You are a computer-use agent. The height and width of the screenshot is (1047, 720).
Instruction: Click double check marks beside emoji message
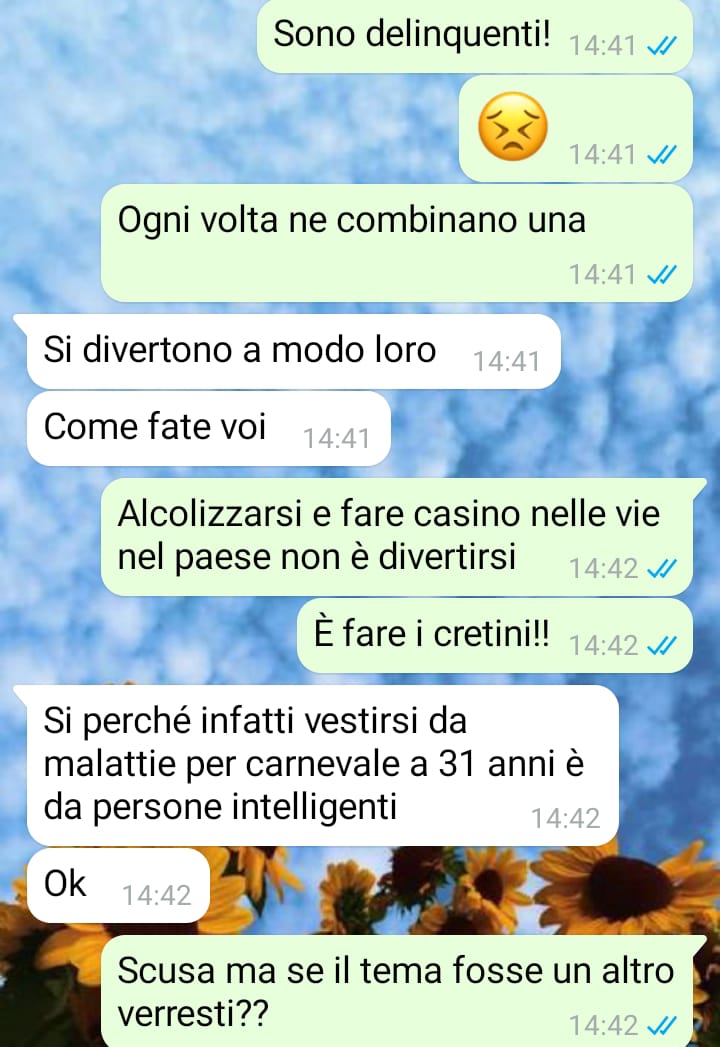662,155
